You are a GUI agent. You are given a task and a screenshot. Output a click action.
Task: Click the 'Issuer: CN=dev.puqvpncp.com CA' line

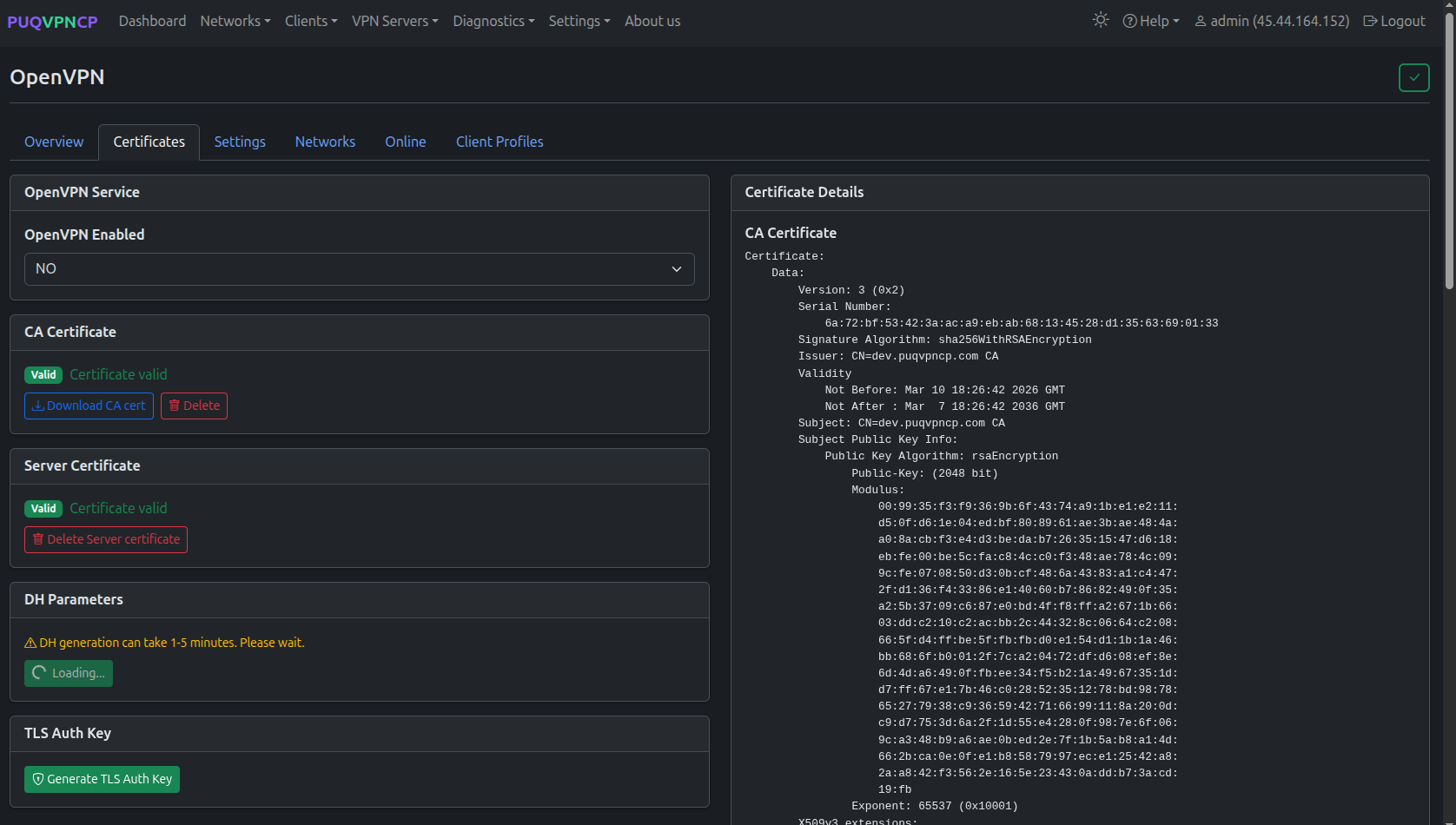pyautogui.click(x=898, y=356)
